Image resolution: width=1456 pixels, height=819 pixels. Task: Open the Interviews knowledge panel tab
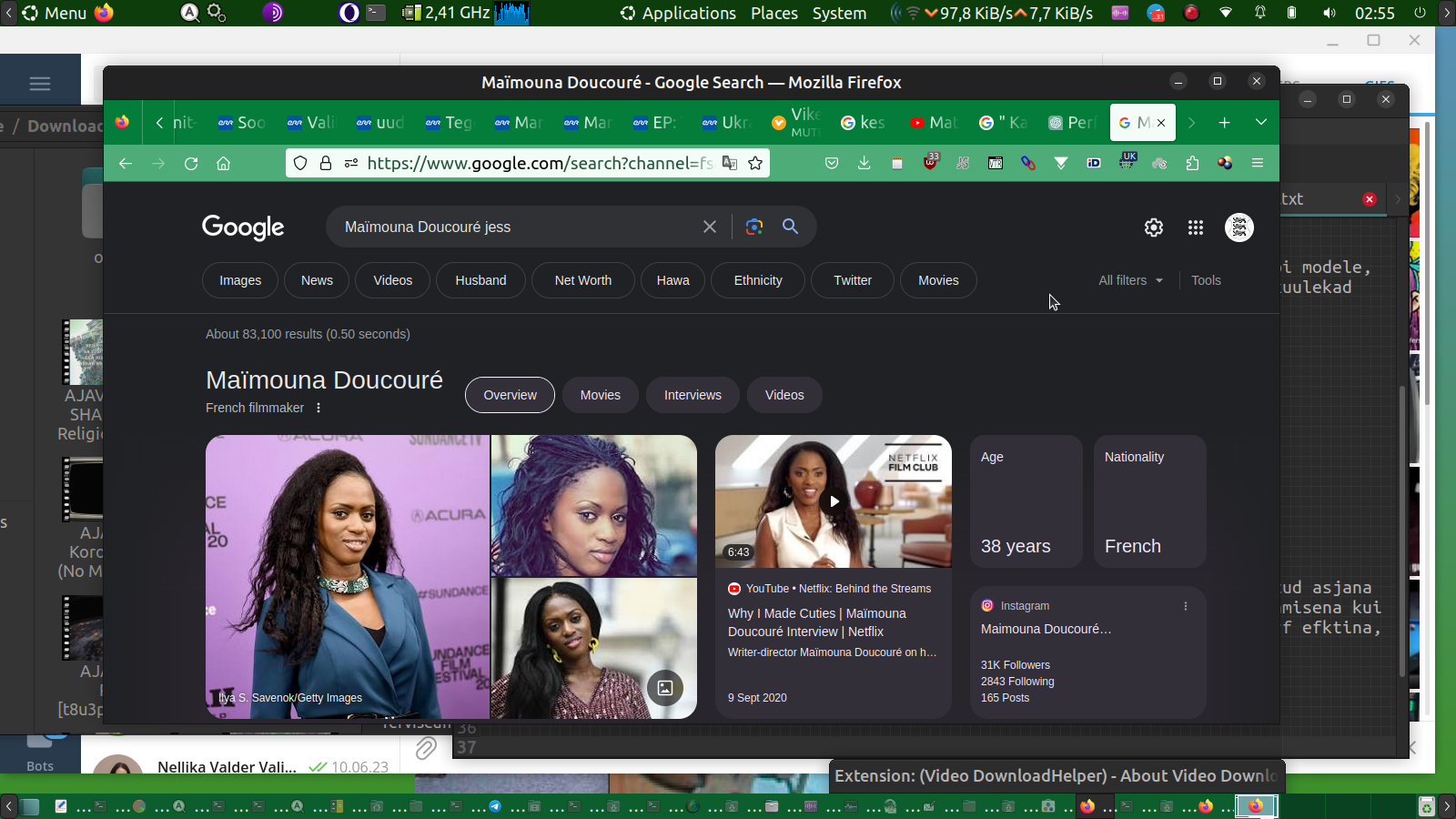[x=693, y=395]
